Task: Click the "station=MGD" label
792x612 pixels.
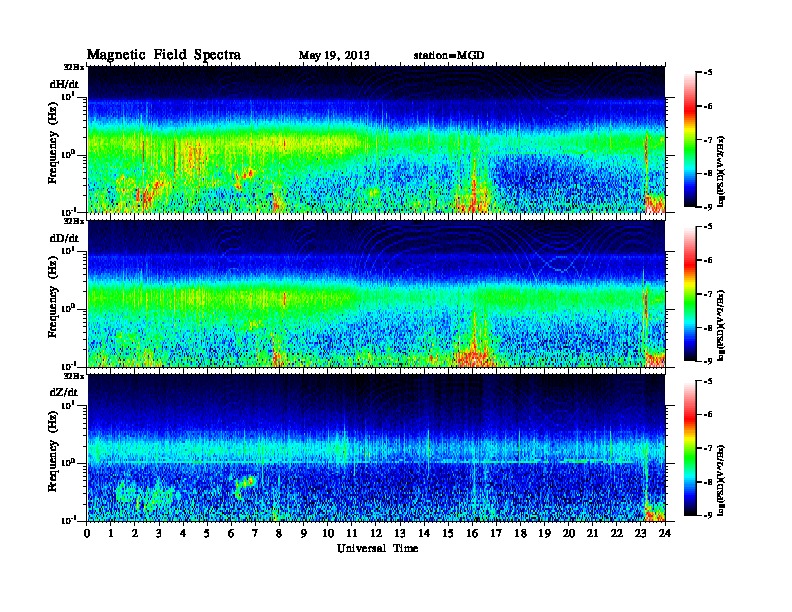Action: (x=449, y=55)
